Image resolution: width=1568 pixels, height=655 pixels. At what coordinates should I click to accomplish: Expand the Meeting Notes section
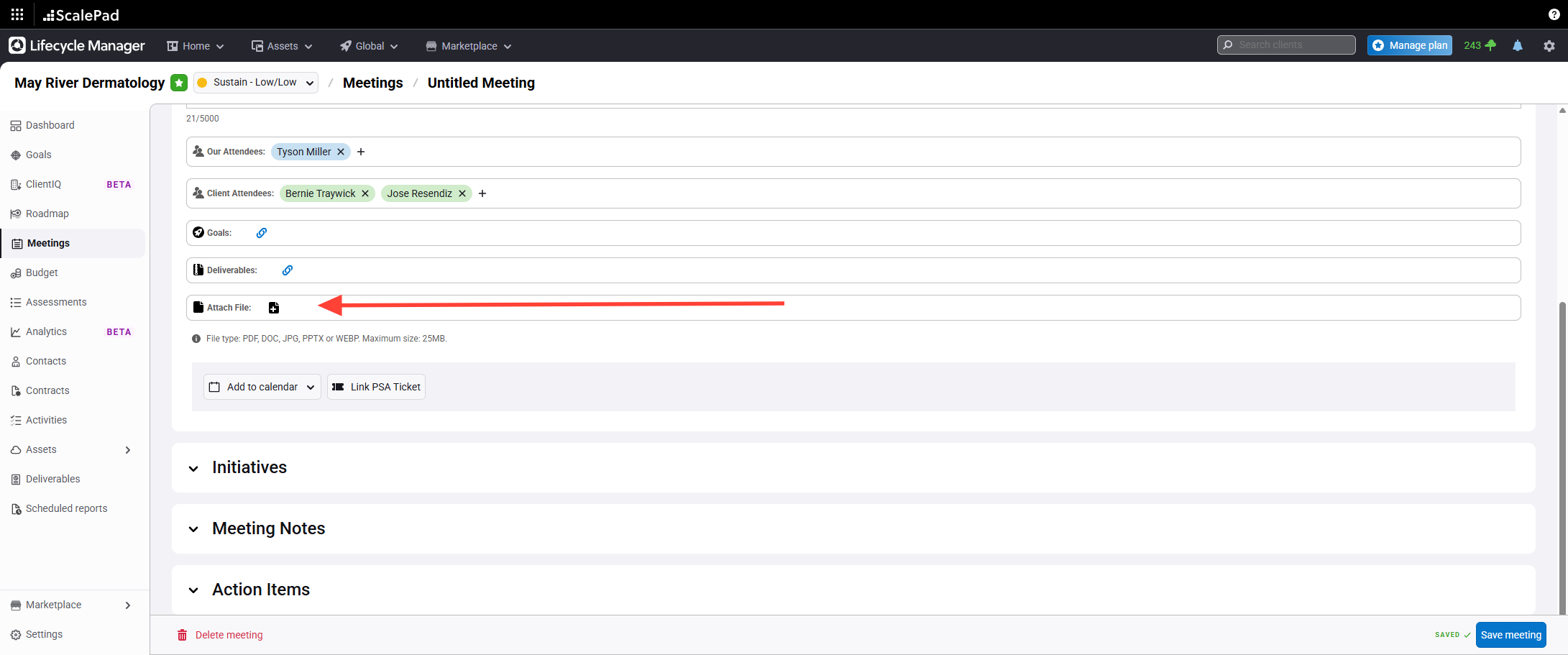pyautogui.click(x=193, y=529)
